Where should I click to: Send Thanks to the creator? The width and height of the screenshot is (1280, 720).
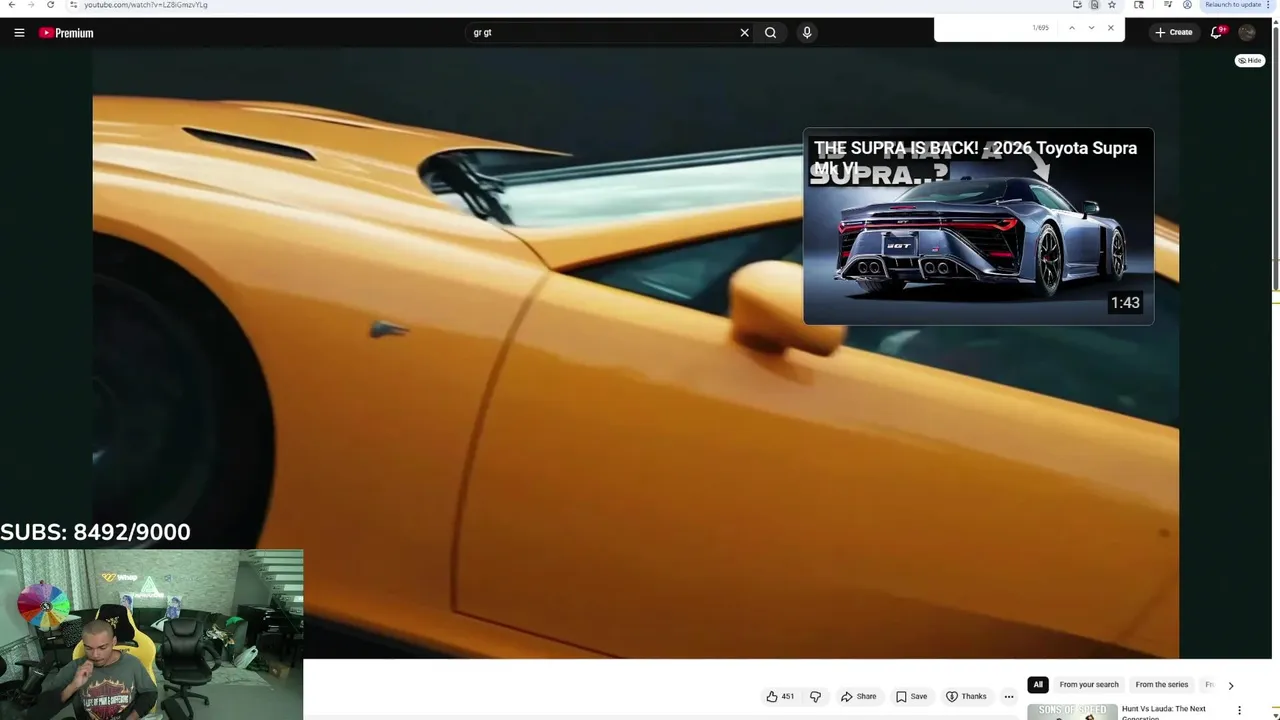(x=966, y=697)
